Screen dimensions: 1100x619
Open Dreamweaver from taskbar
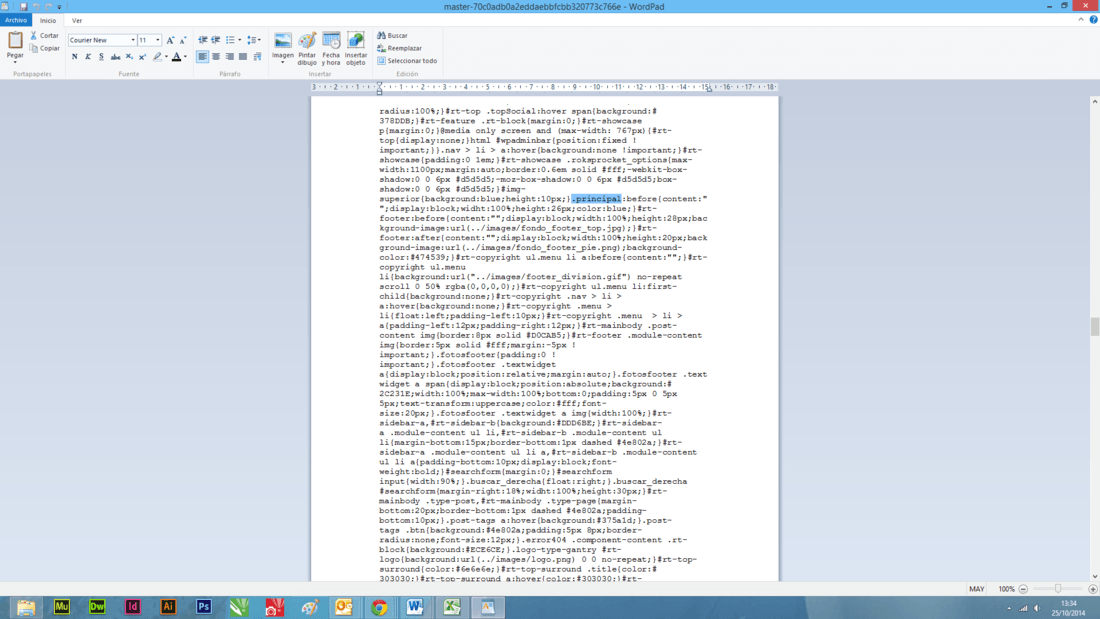[97, 607]
